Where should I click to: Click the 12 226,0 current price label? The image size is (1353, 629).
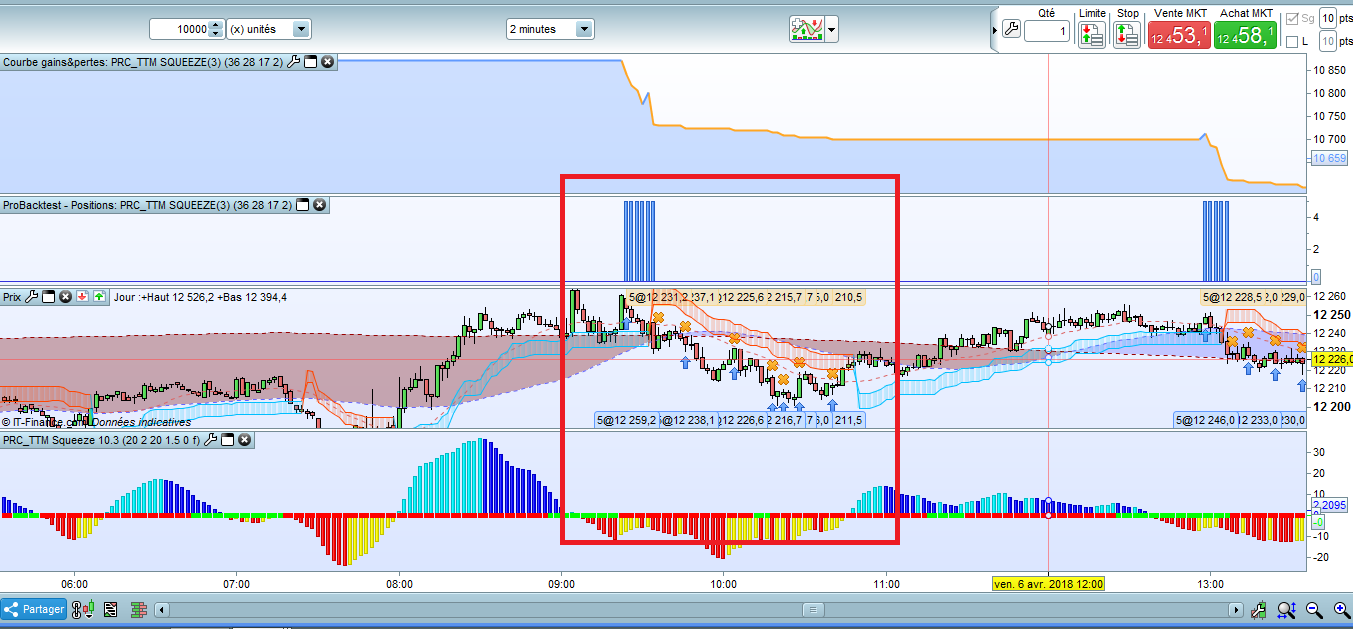(1331, 360)
